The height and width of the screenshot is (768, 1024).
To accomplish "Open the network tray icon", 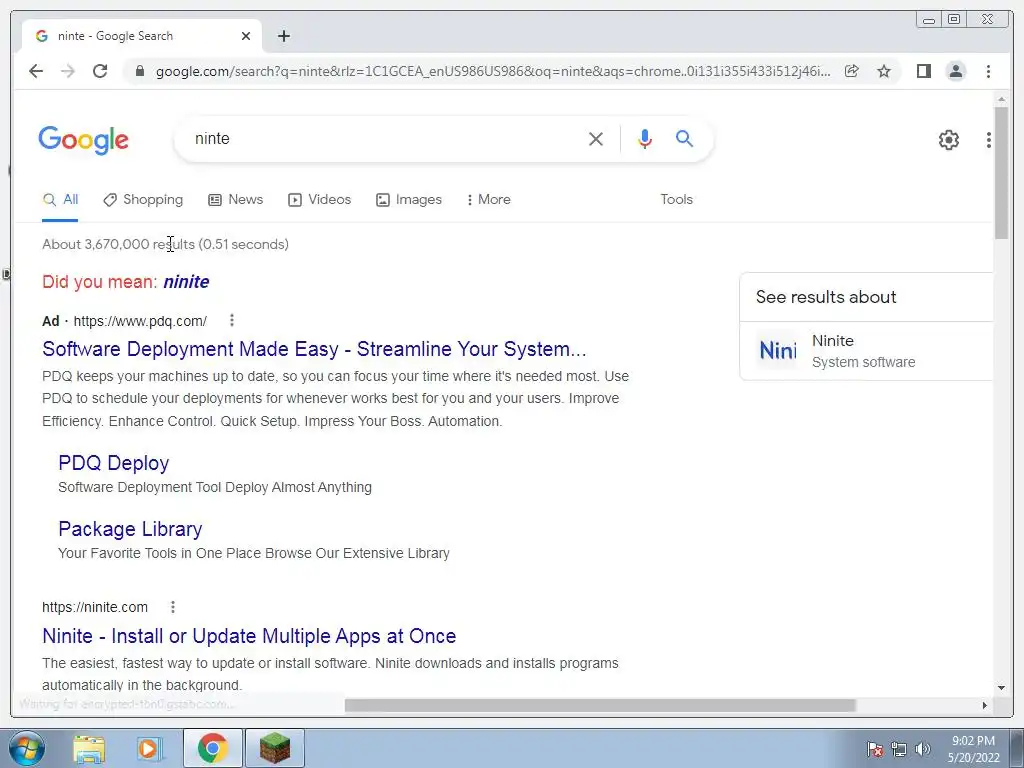I will (x=899, y=749).
